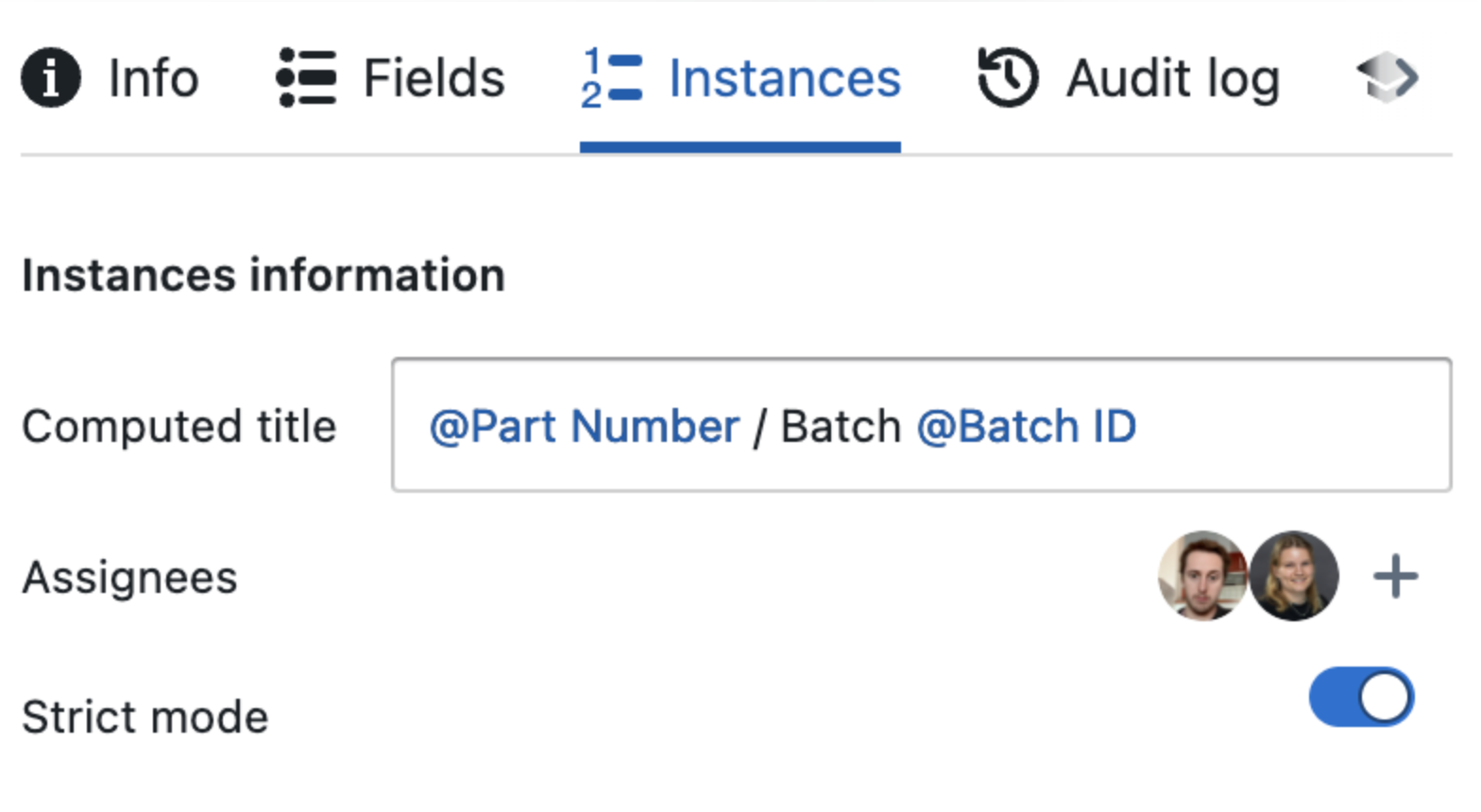
Task: Click the Strict mode label
Action: click(x=145, y=718)
